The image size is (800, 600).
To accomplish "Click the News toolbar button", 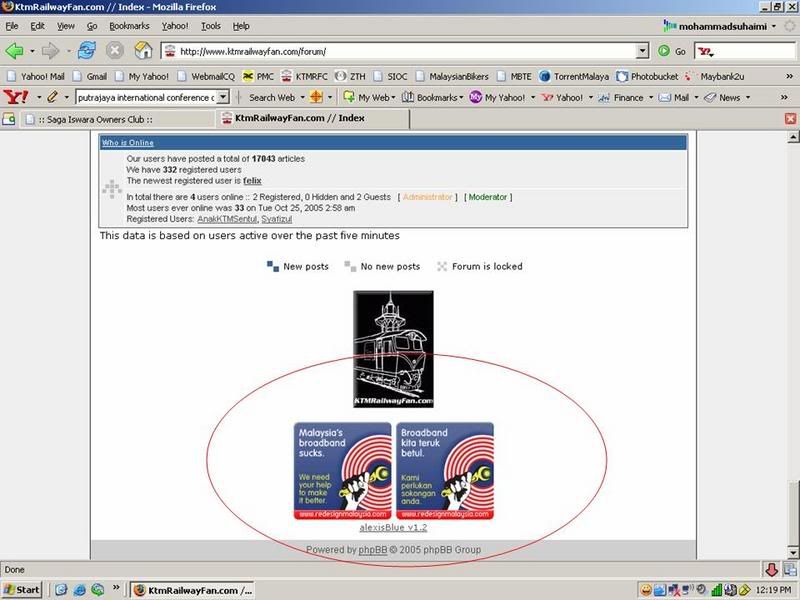I will pos(722,97).
